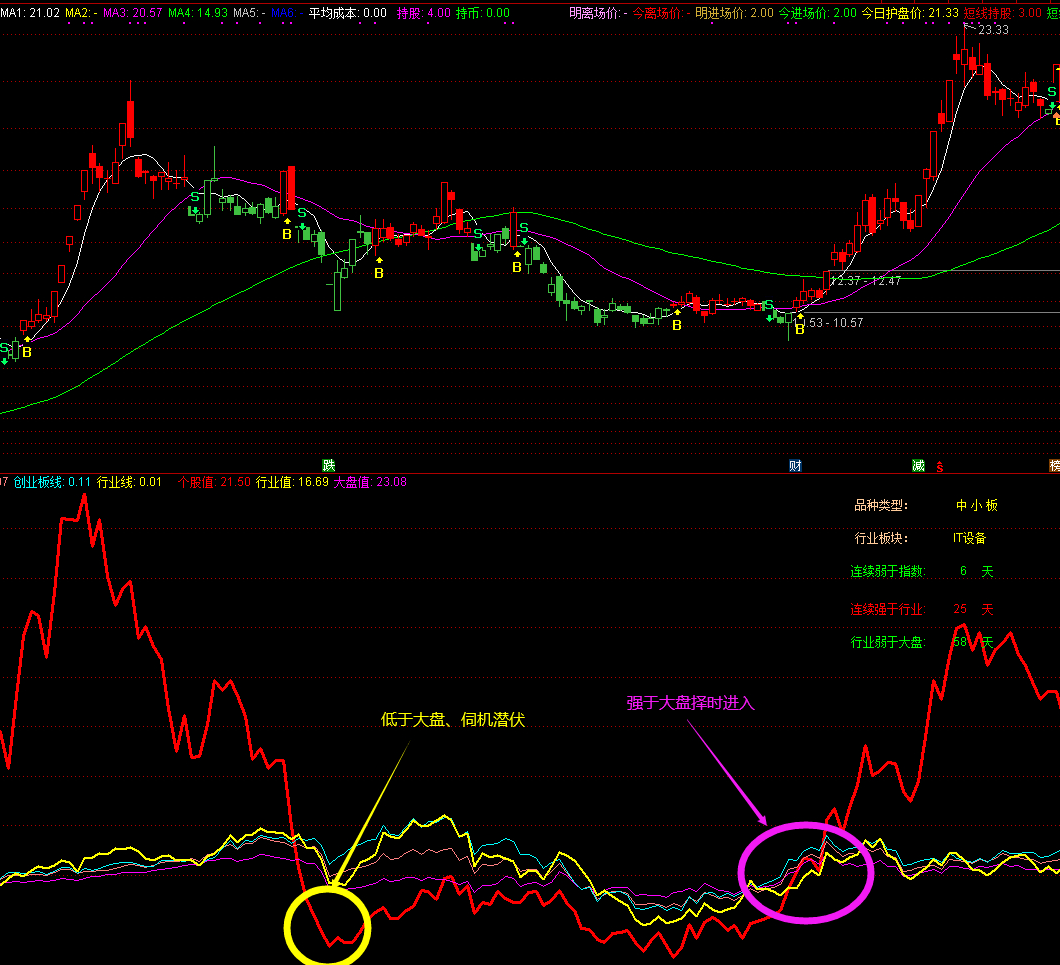Click the MA4: 14.93 indicator label
The image size is (1060, 965).
click(x=197, y=13)
